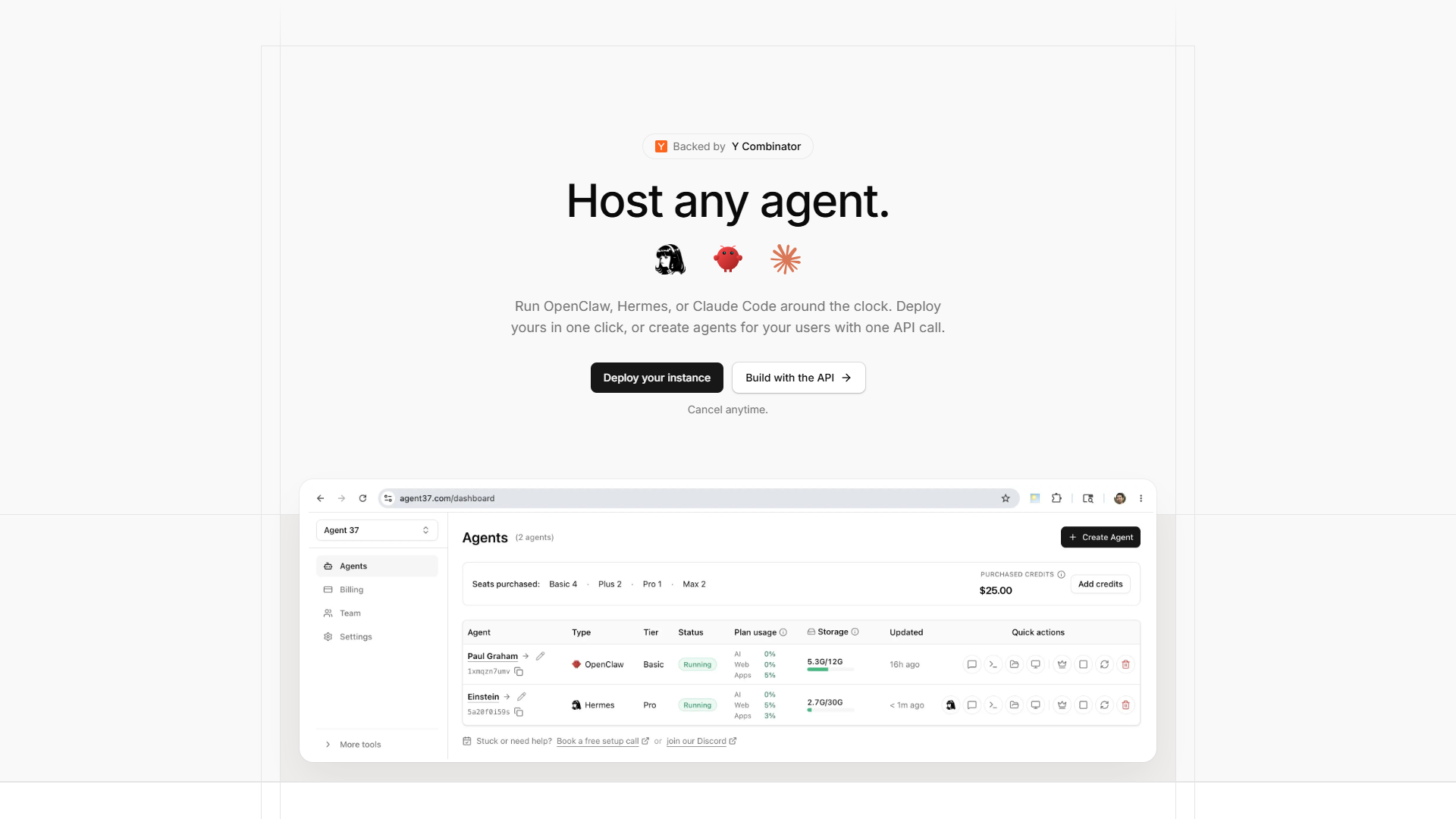Rename Einstein with pencil icon
The height and width of the screenshot is (819, 1456).
(x=521, y=697)
